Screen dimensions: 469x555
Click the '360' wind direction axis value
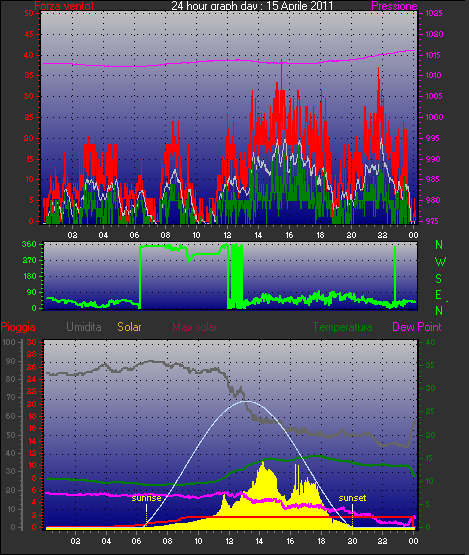coord(29,244)
